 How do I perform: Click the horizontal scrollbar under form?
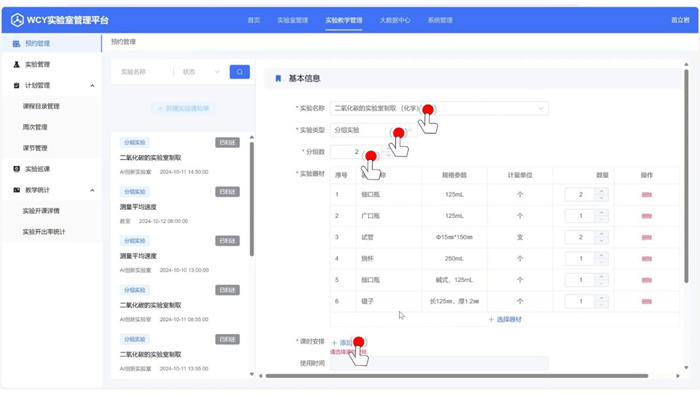pos(456,376)
